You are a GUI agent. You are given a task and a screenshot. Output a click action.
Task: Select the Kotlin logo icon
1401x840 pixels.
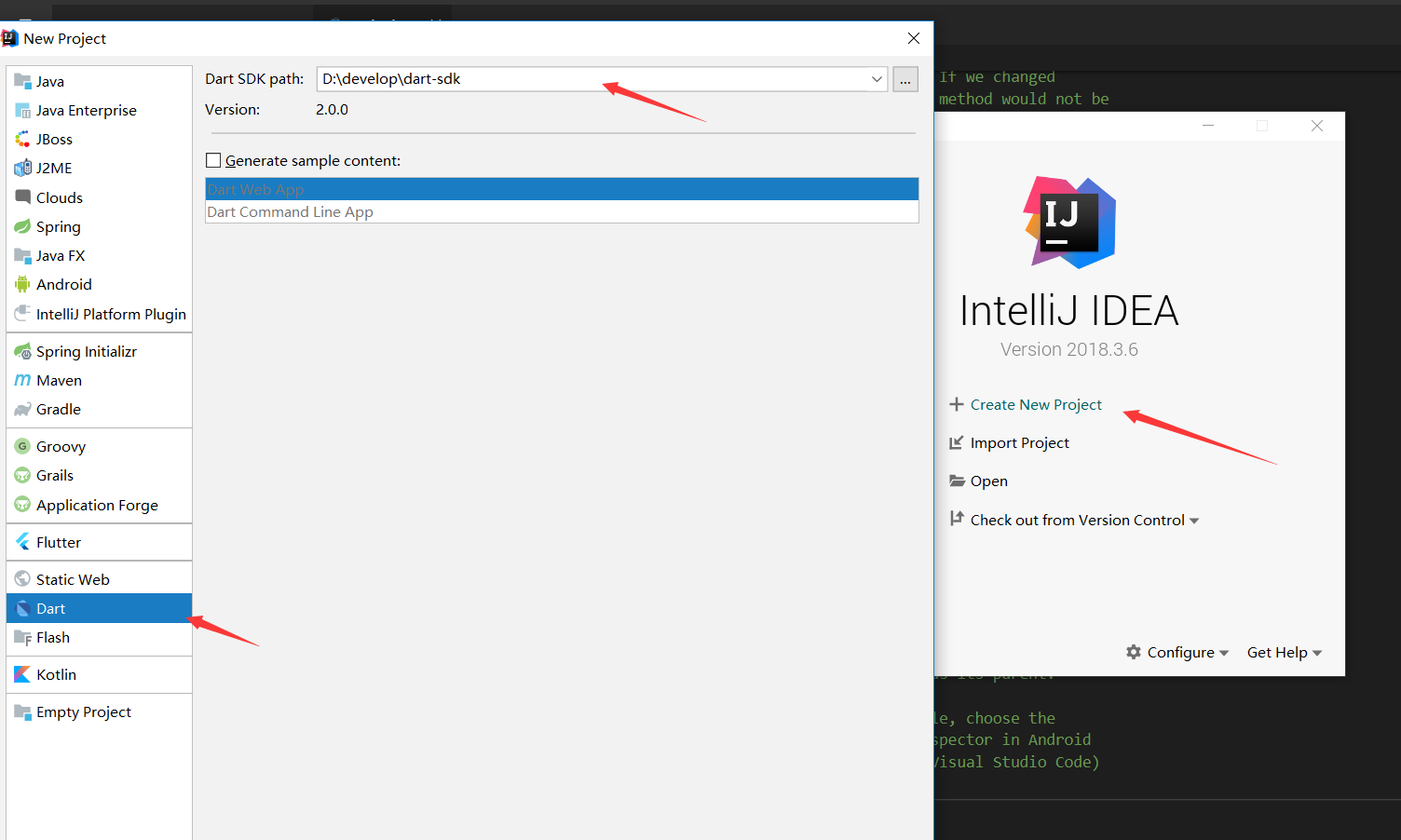tap(22, 674)
